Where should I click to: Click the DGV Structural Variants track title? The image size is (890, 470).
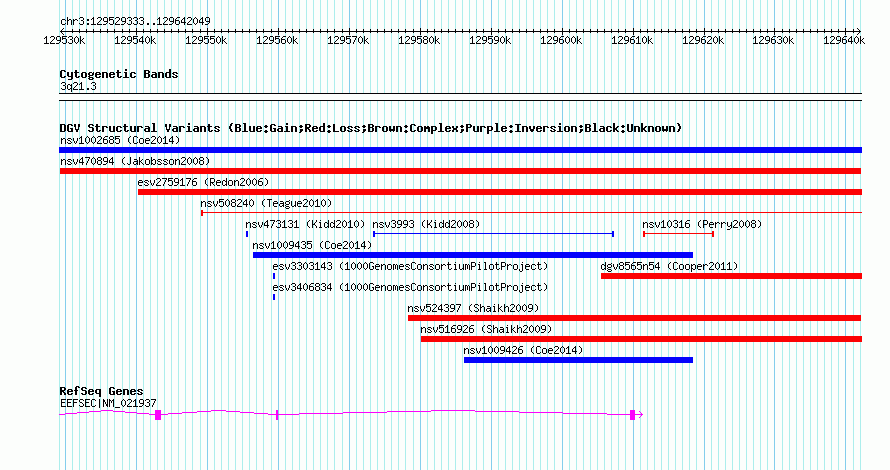pyautogui.click(x=371, y=128)
